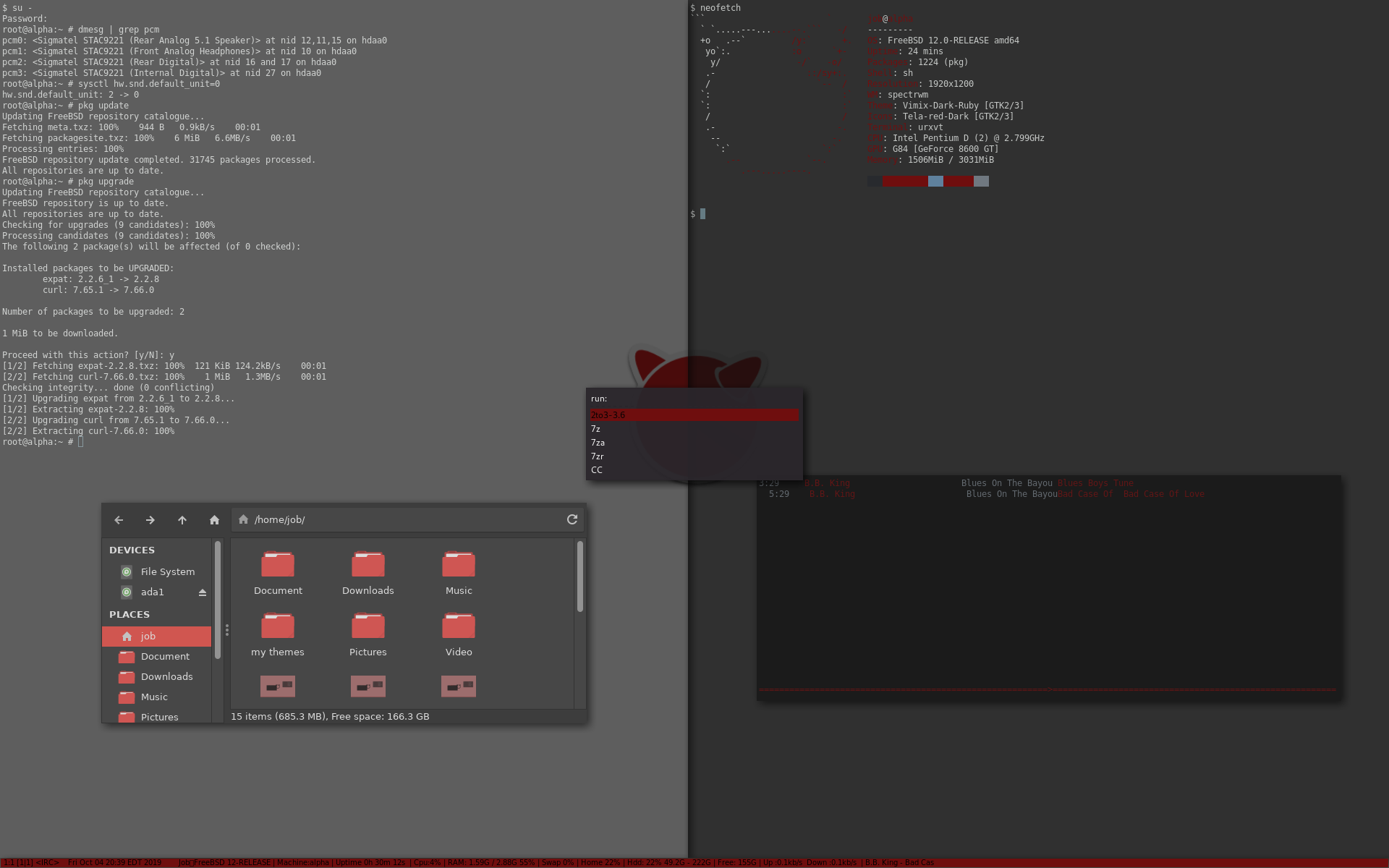The width and height of the screenshot is (1389, 868).
Task: Open the Downloads folder icon
Action: point(368,566)
